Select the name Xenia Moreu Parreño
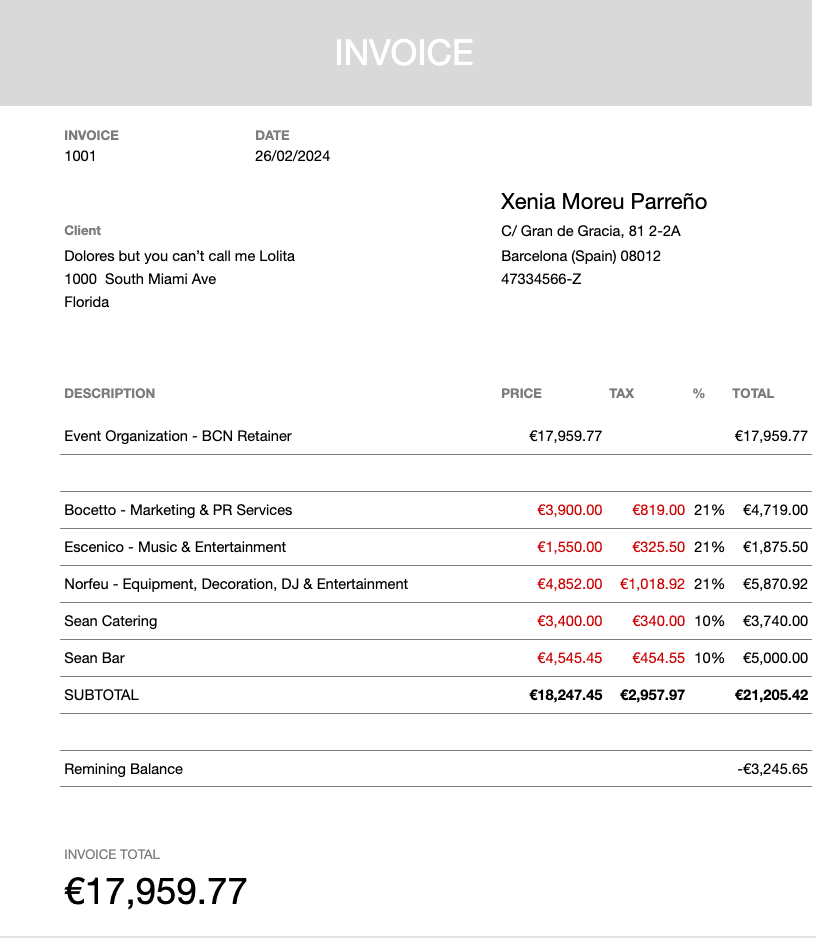This screenshot has width=816, height=938. (x=604, y=202)
